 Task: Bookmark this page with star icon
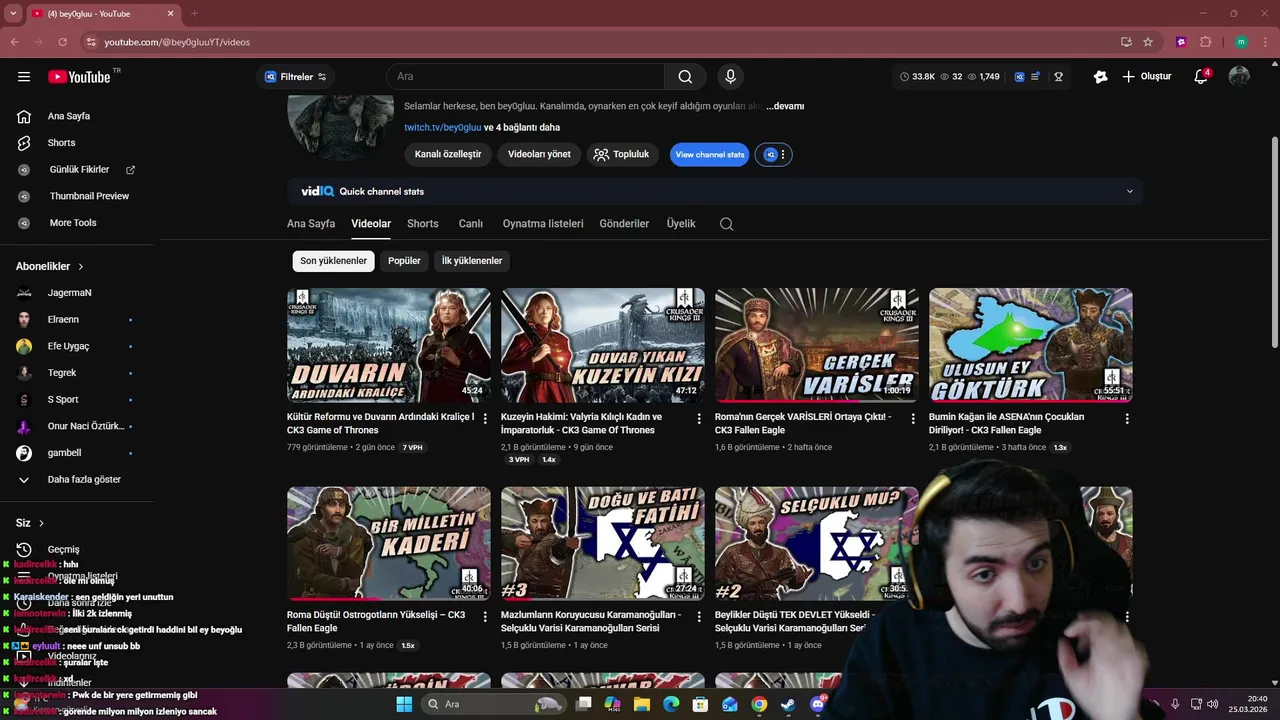[1148, 42]
